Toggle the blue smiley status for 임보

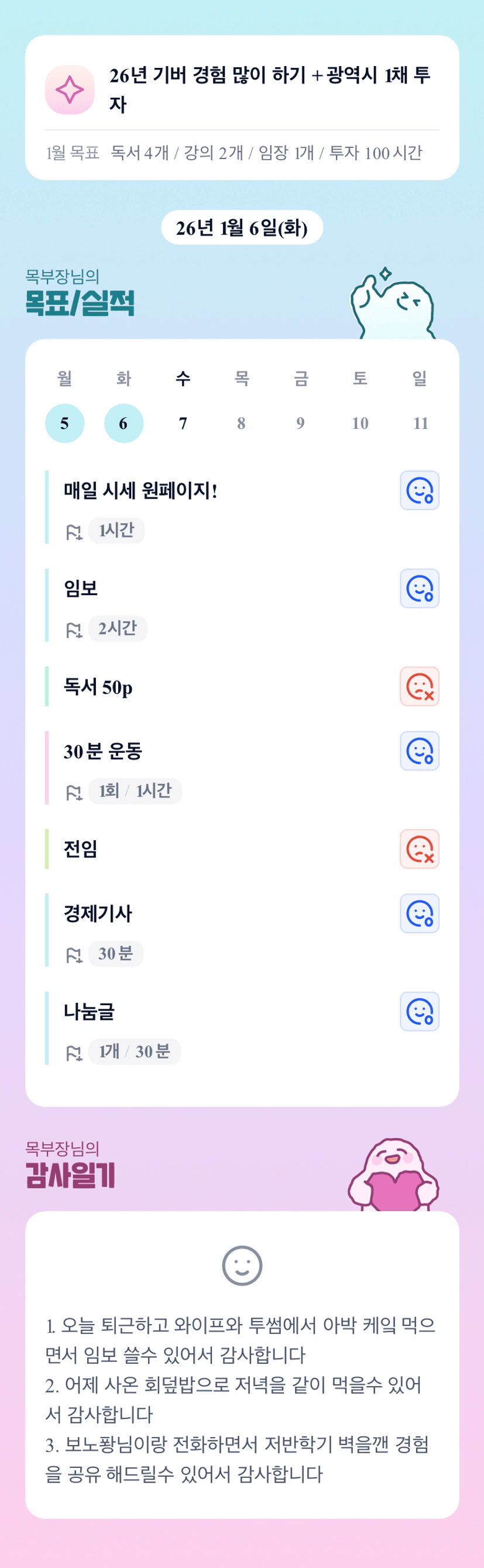420,589
